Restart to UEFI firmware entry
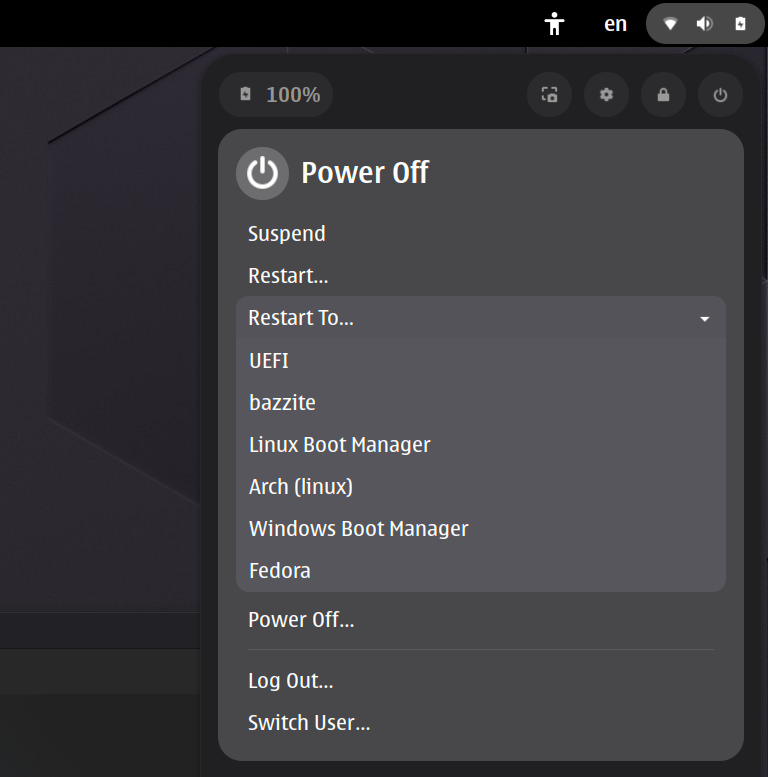The height and width of the screenshot is (777, 768). [481, 361]
